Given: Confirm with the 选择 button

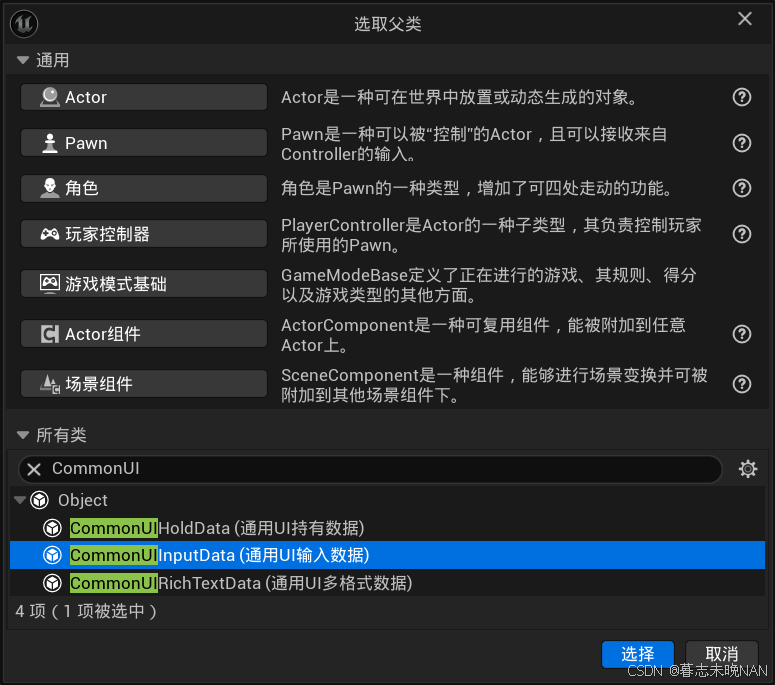Looking at the screenshot, I should click(x=638, y=654).
